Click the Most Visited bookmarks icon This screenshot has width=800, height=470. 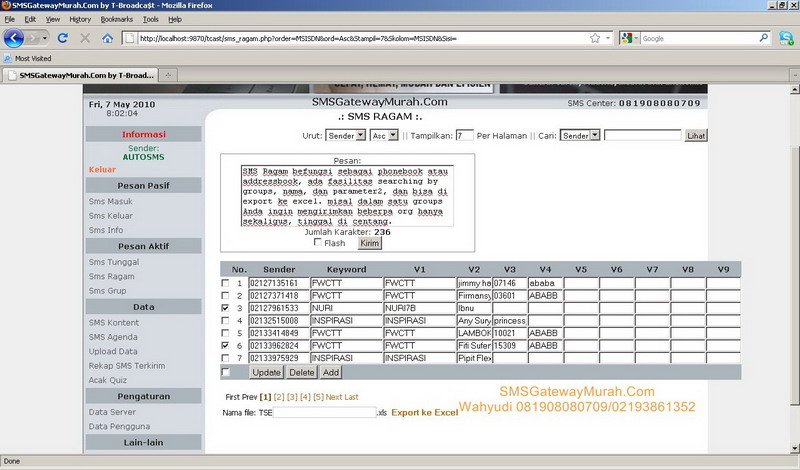coord(8,58)
